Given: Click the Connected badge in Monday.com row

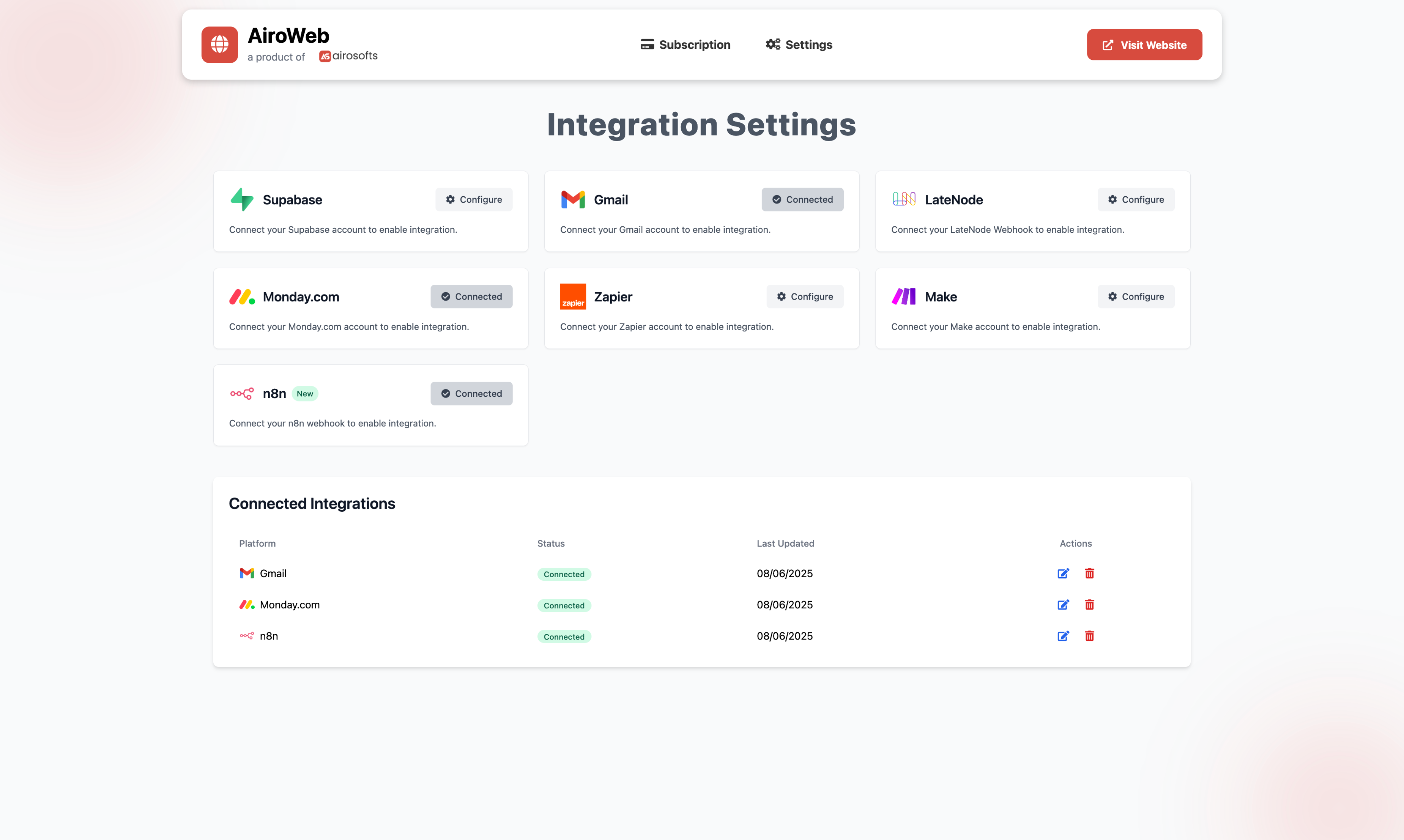Looking at the screenshot, I should point(564,605).
